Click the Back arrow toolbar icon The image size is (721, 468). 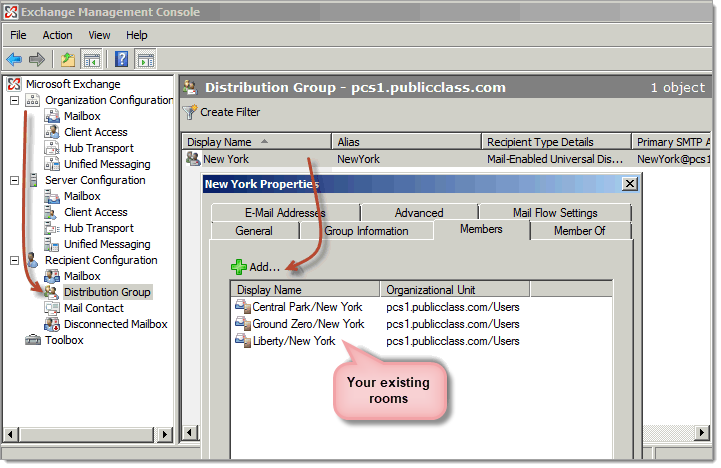(15, 59)
